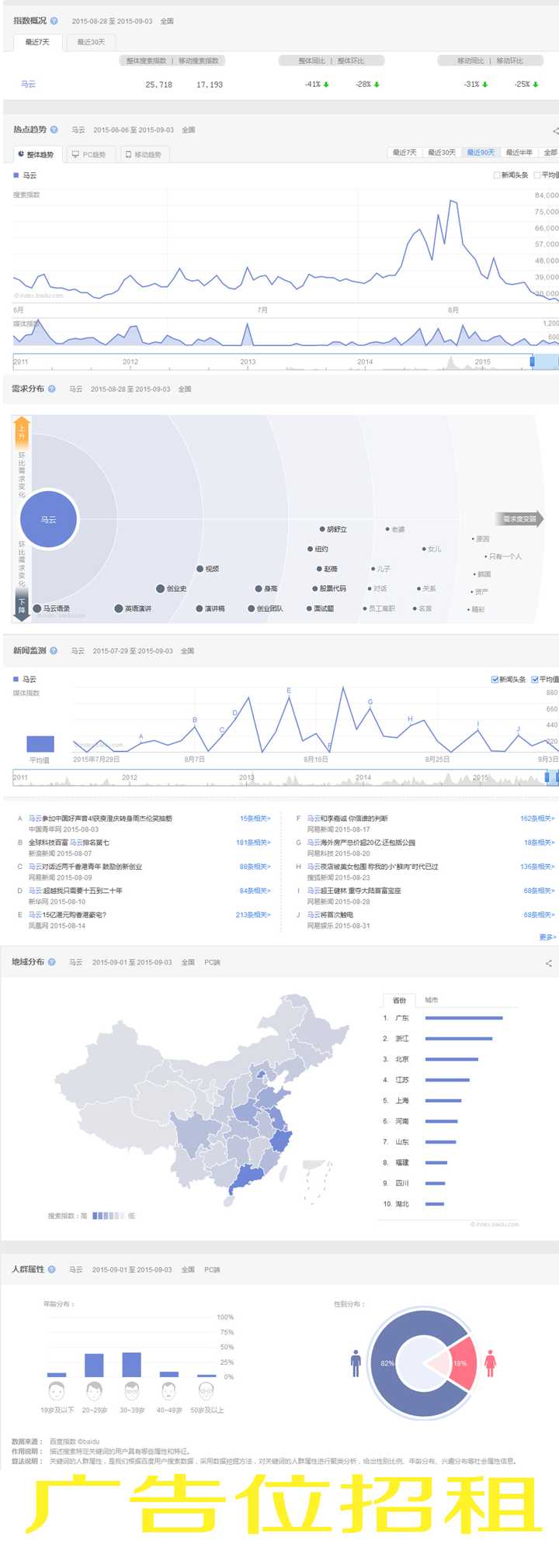559x1568 pixels.
Task: Click the help icon beside 新闻监测
Action: tap(54, 650)
